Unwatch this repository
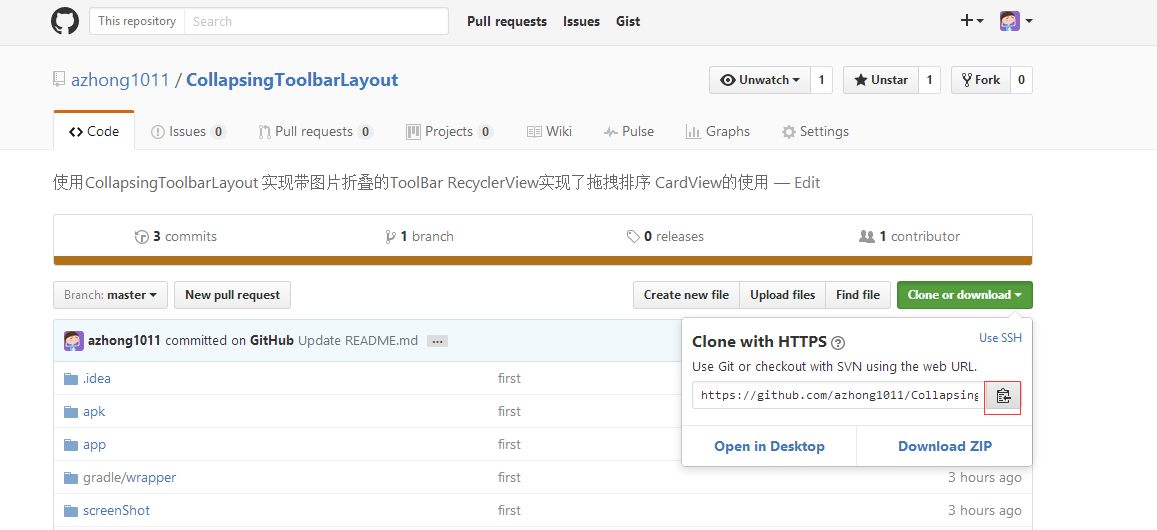 coord(760,80)
